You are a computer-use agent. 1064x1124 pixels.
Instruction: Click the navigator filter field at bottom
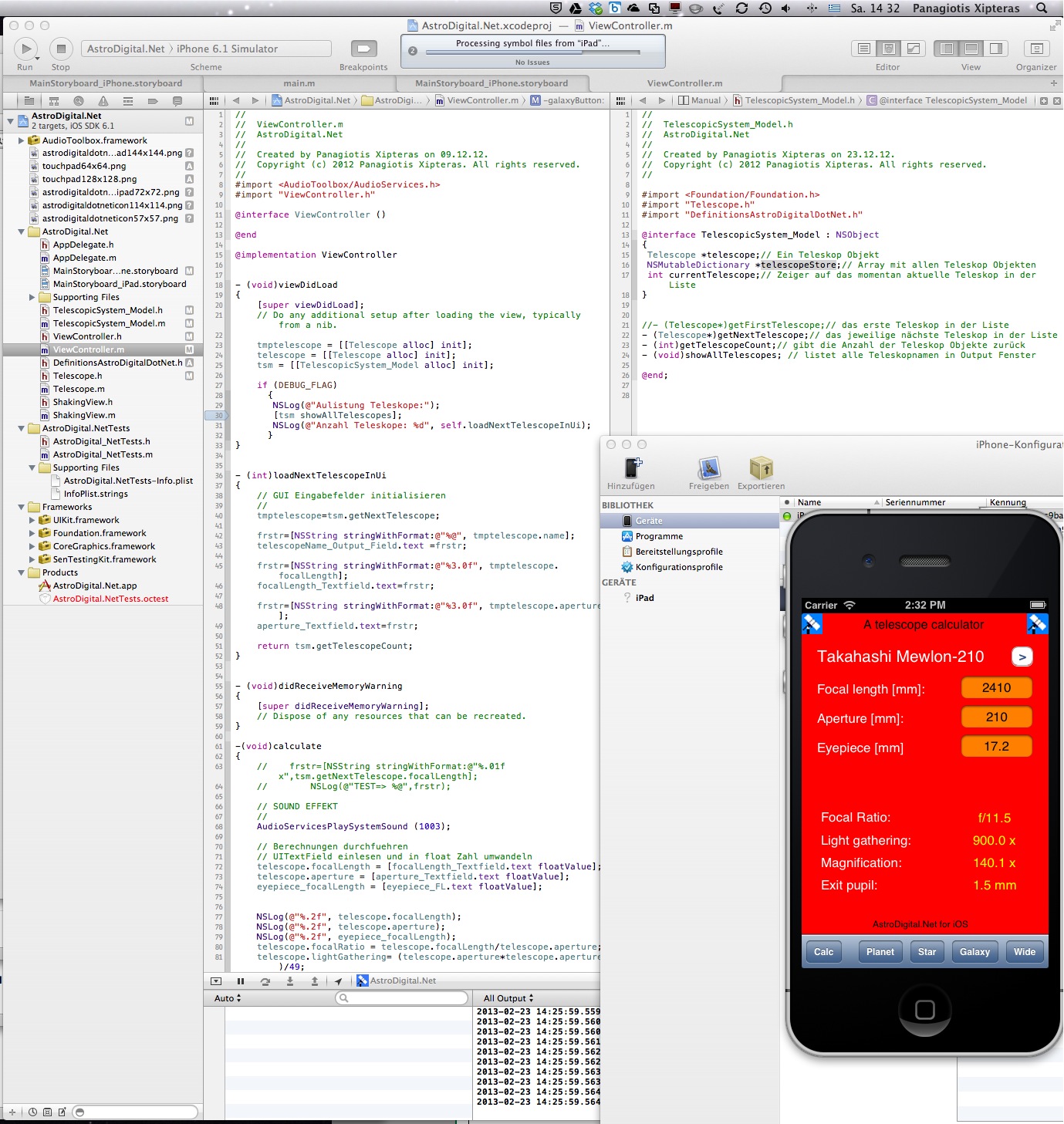(135, 1112)
